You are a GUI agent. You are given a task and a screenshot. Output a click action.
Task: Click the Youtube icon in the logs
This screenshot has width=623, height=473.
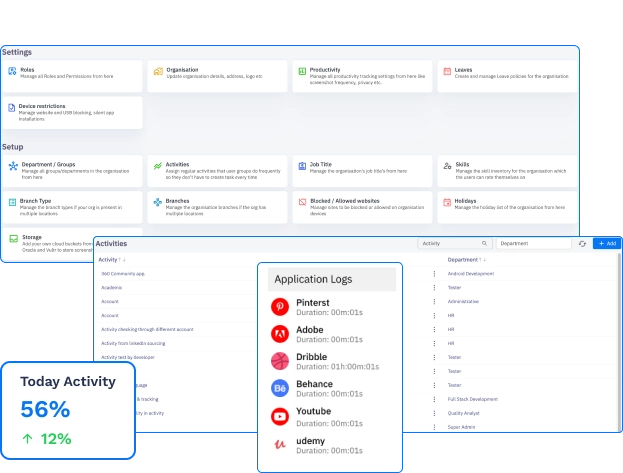click(x=280, y=415)
